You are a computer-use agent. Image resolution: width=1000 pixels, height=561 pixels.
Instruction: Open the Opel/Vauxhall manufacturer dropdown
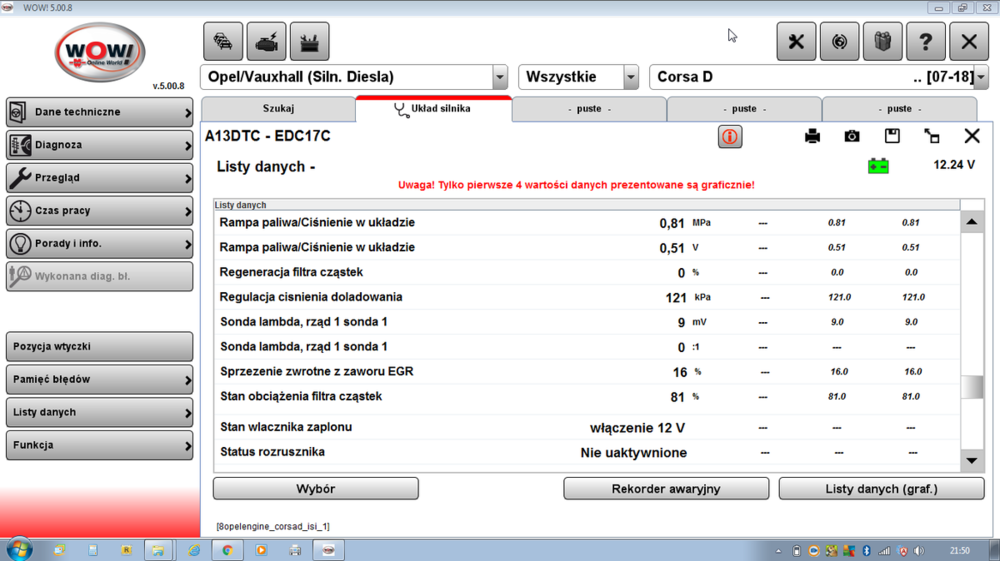(x=499, y=77)
